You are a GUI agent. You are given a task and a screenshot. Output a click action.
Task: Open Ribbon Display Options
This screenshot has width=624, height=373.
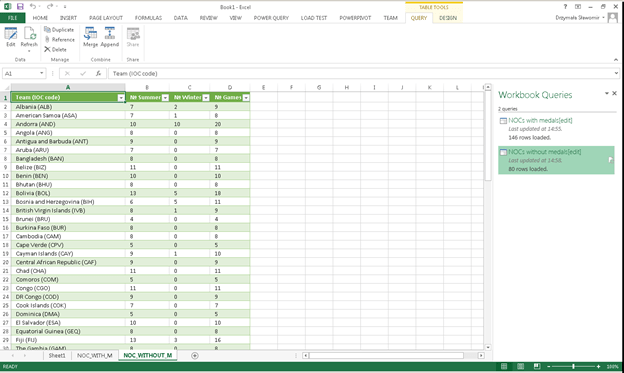[578, 6]
